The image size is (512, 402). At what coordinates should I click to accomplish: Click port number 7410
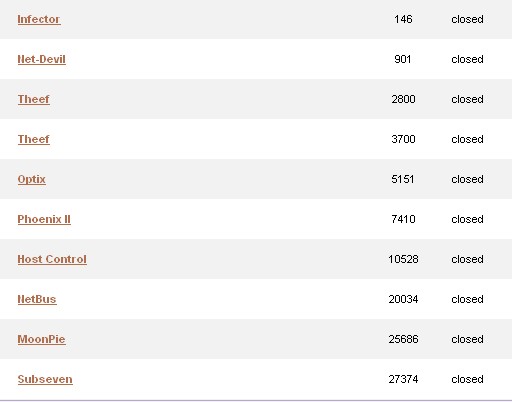tap(403, 219)
